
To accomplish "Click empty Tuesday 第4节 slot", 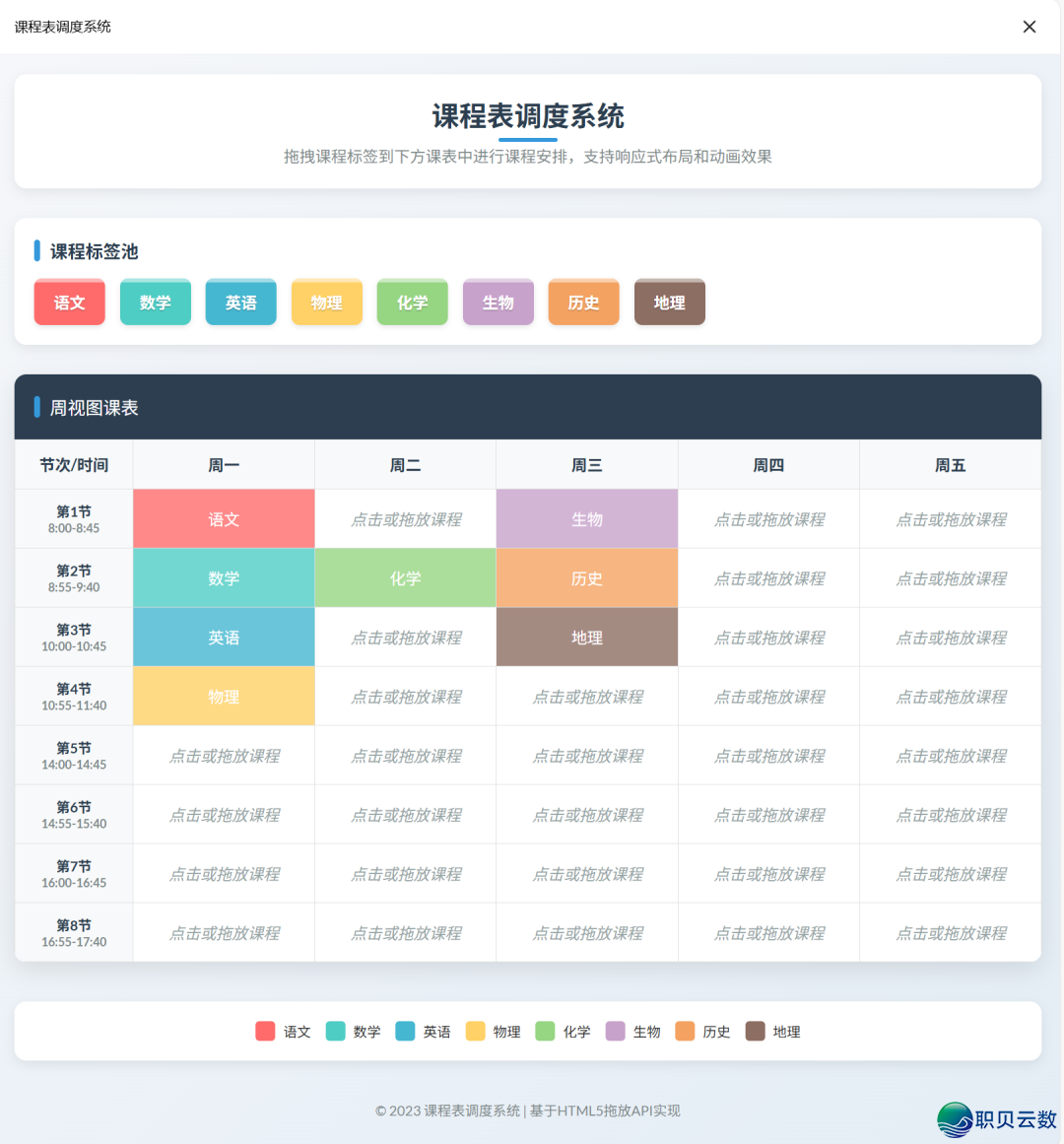I will [406, 696].
